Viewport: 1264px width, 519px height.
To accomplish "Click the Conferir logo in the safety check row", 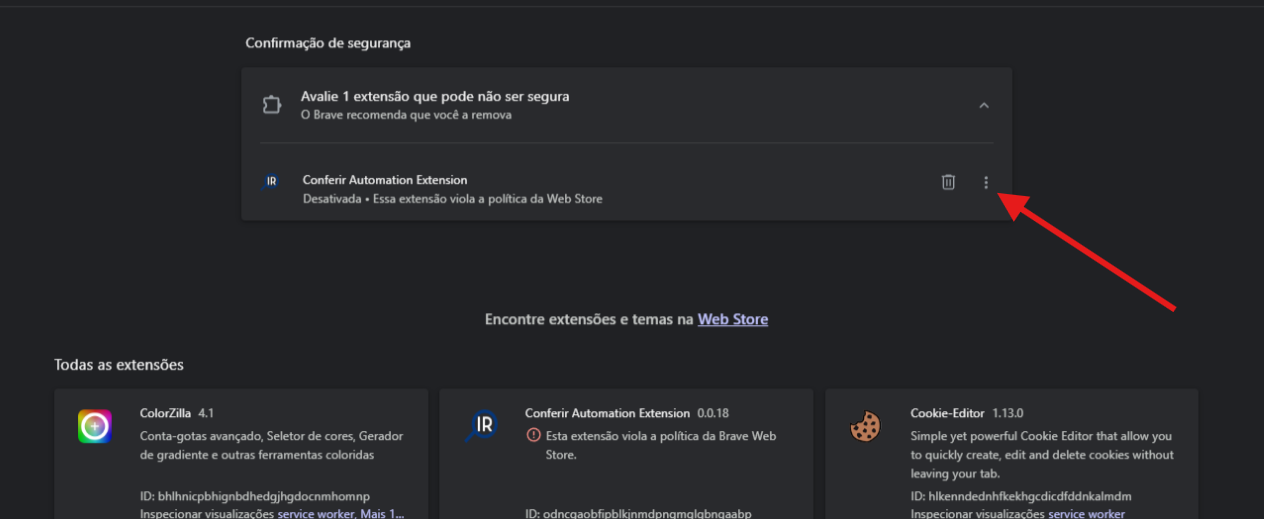I will tap(271, 182).
